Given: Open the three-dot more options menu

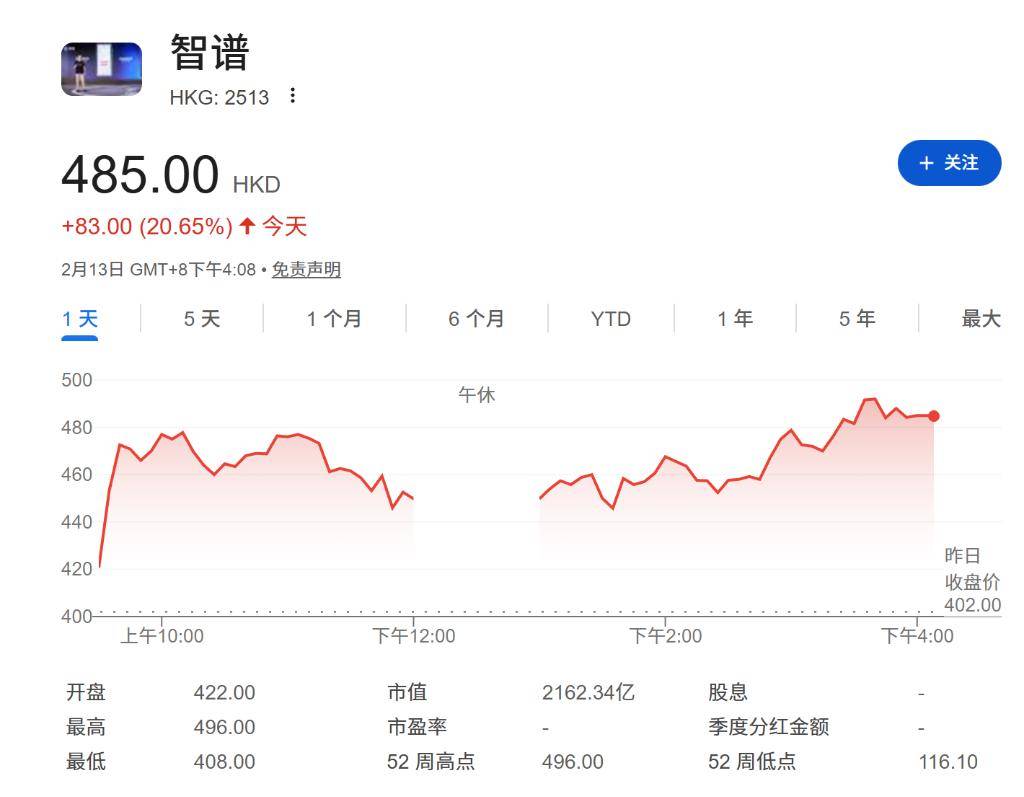Looking at the screenshot, I should click(292, 96).
